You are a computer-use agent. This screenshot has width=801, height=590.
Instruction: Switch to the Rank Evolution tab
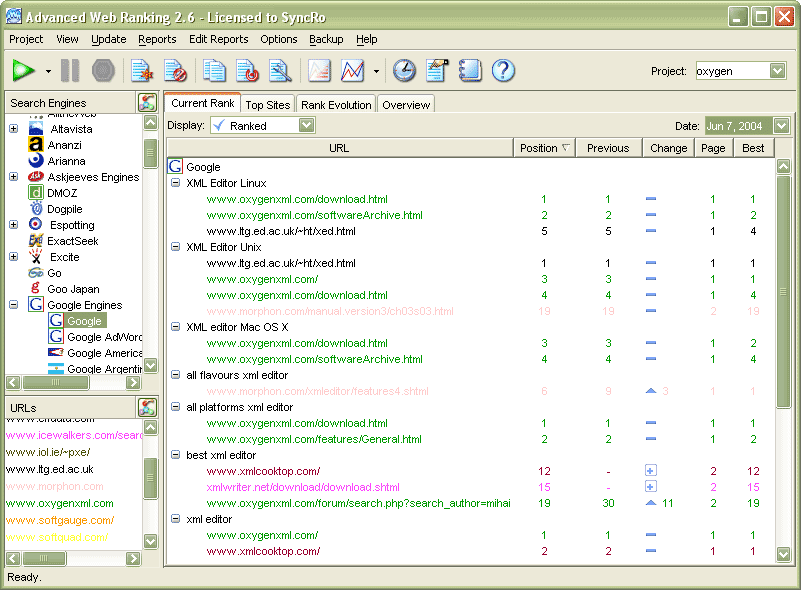[336, 105]
